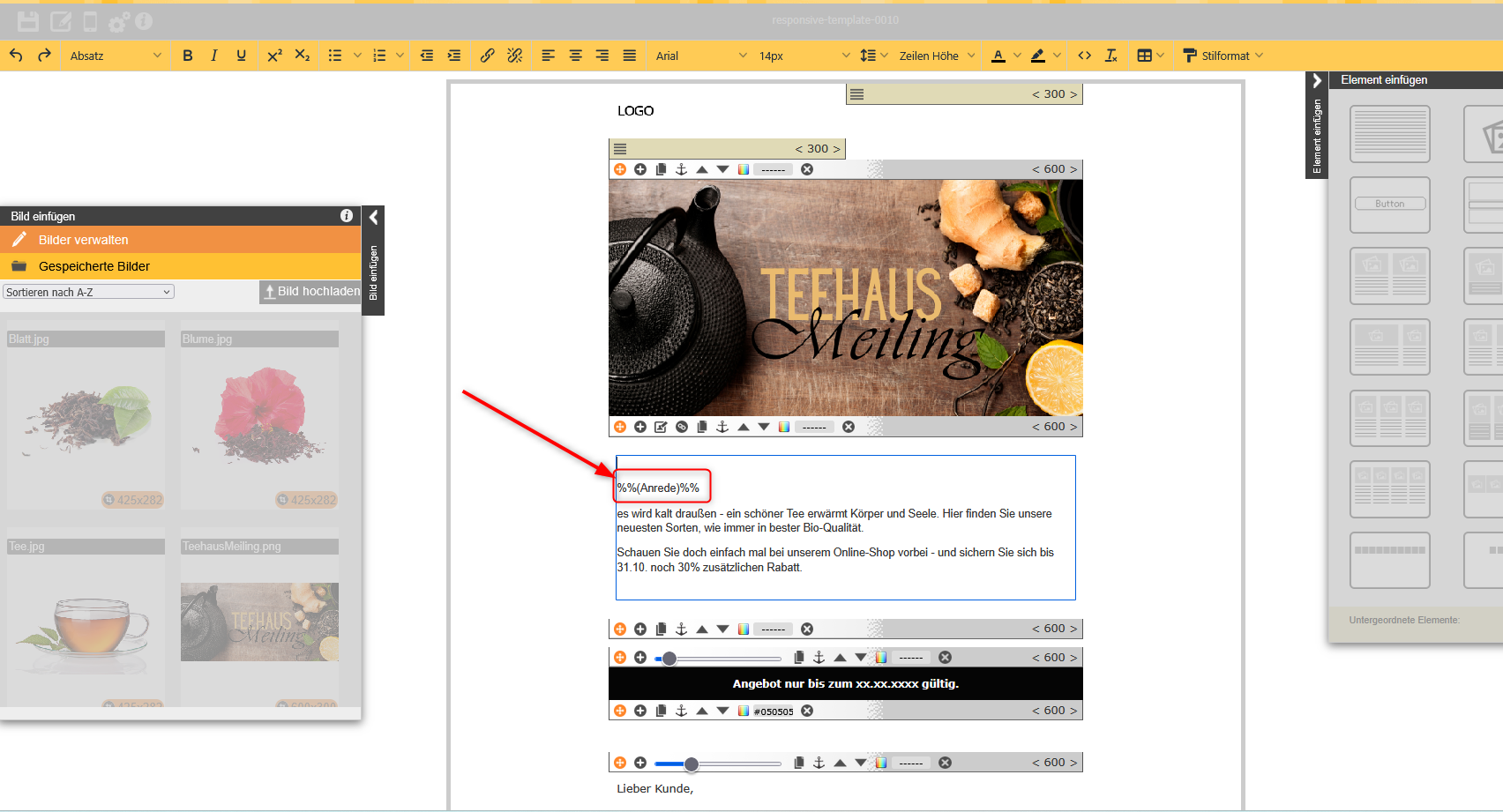Toggle bold formatting
Image resolution: width=1503 pixels, height=812 pixels.
click(188, 56)
